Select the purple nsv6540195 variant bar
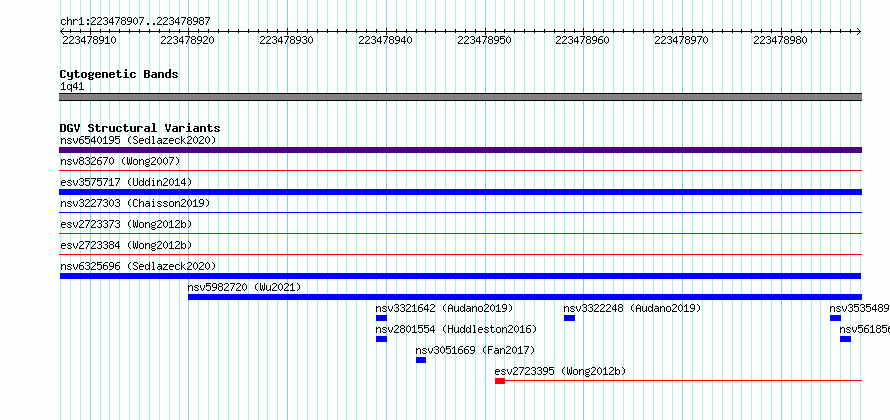The width and height of the screenshot is (890, 420). tap(460, 150)
